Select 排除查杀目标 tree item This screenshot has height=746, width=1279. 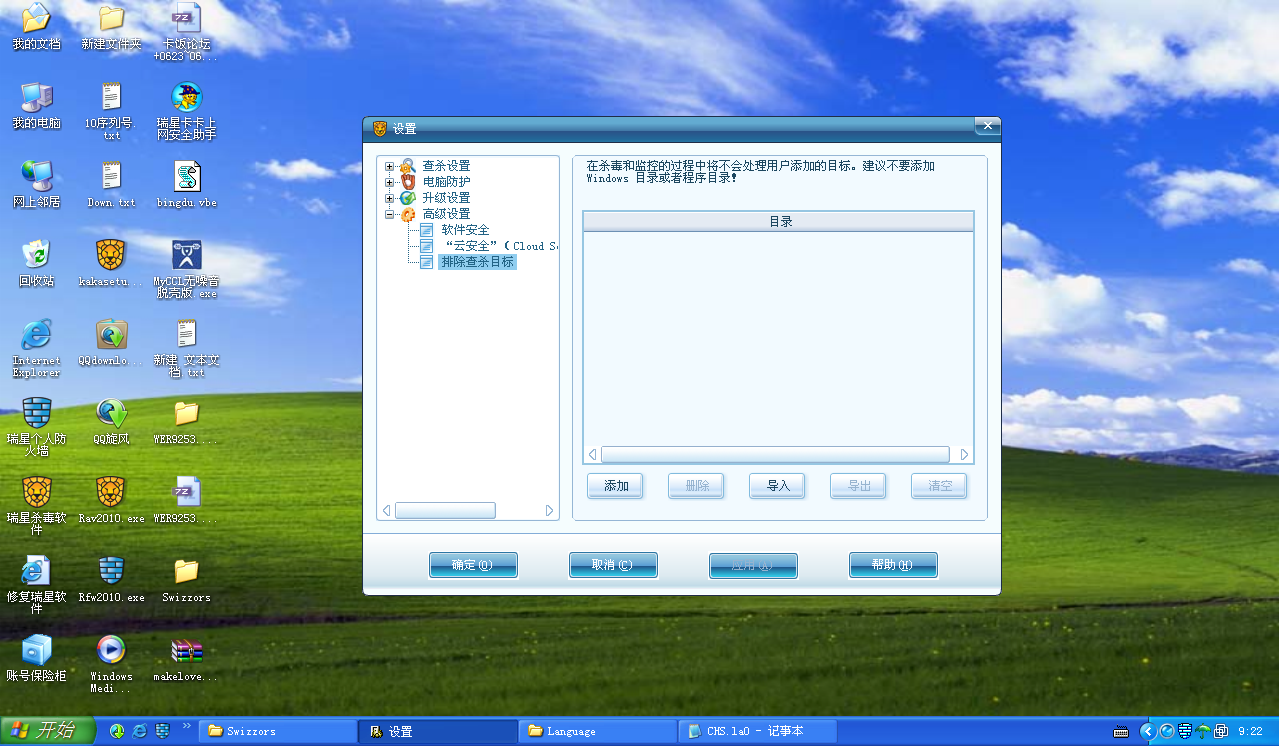pos(478,262)
